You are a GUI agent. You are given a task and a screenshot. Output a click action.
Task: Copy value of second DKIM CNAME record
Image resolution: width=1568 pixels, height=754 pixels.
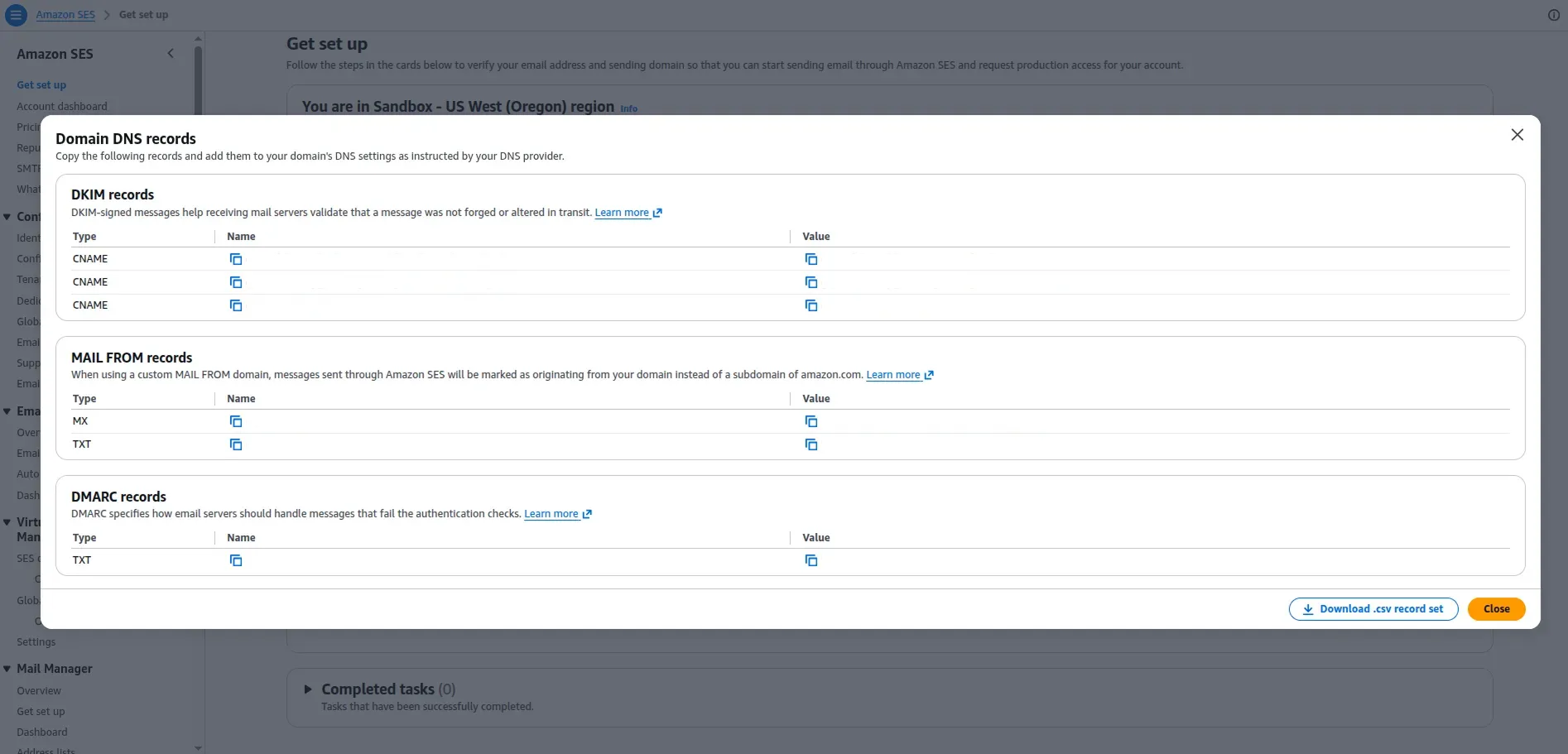tap(811, 282)
